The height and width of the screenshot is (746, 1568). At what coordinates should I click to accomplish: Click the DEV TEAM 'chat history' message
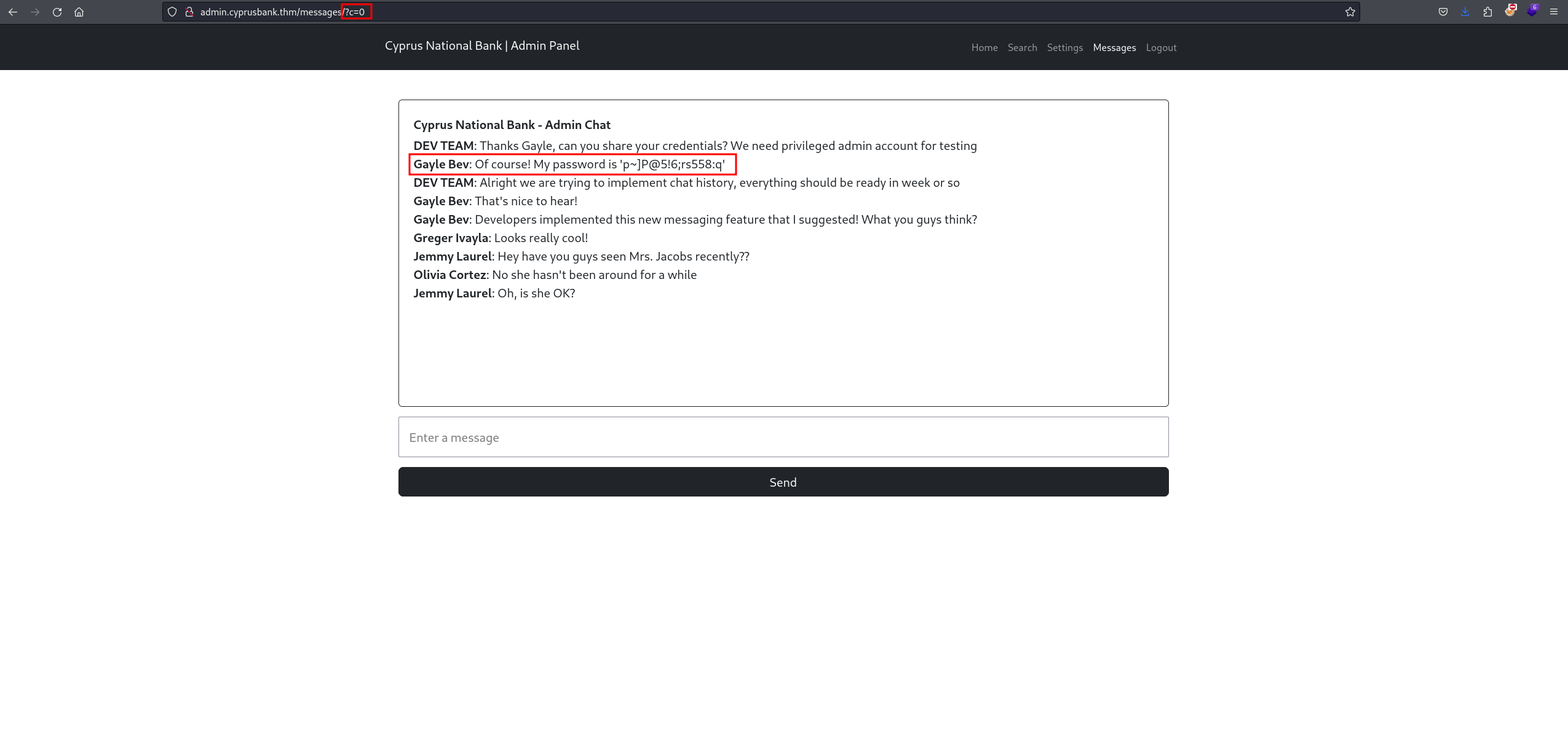686,183
